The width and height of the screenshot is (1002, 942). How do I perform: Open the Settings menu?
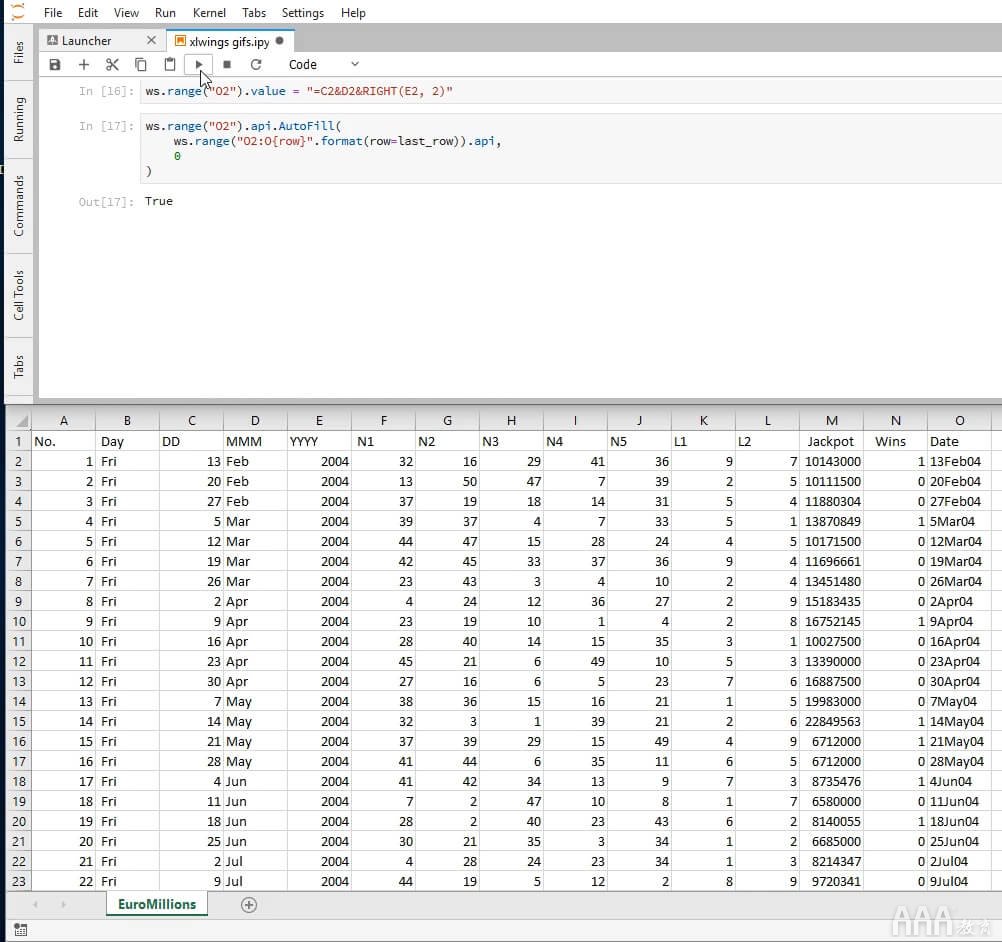click(x=302, y=13)
